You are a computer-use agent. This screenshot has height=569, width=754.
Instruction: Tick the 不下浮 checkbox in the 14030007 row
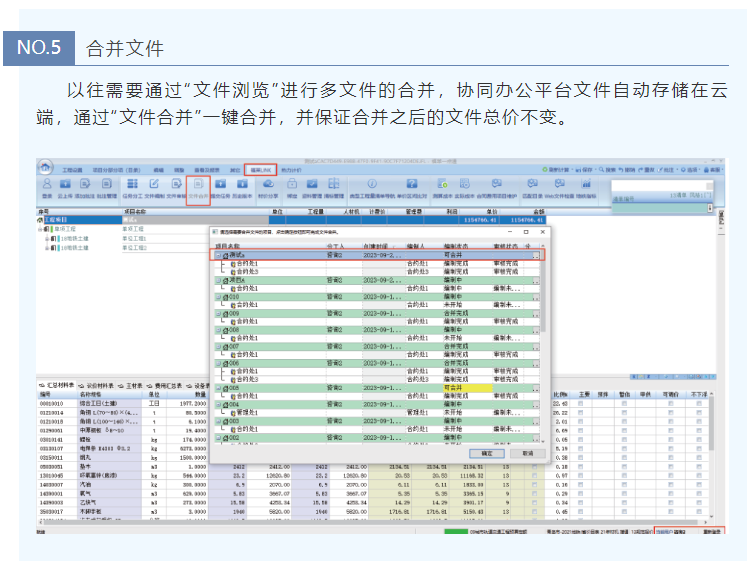699,485
